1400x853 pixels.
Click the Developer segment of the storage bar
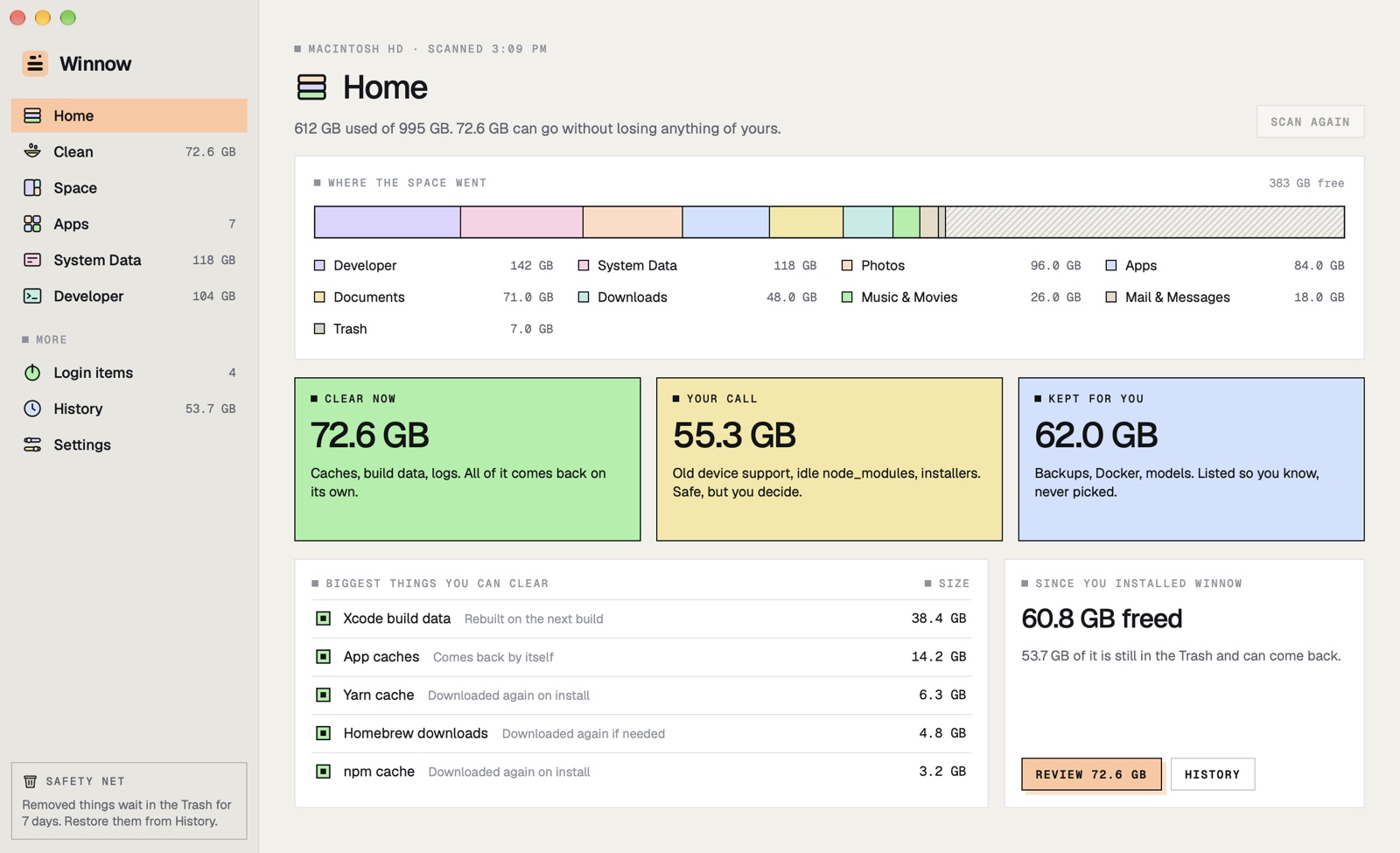(388, 222)
